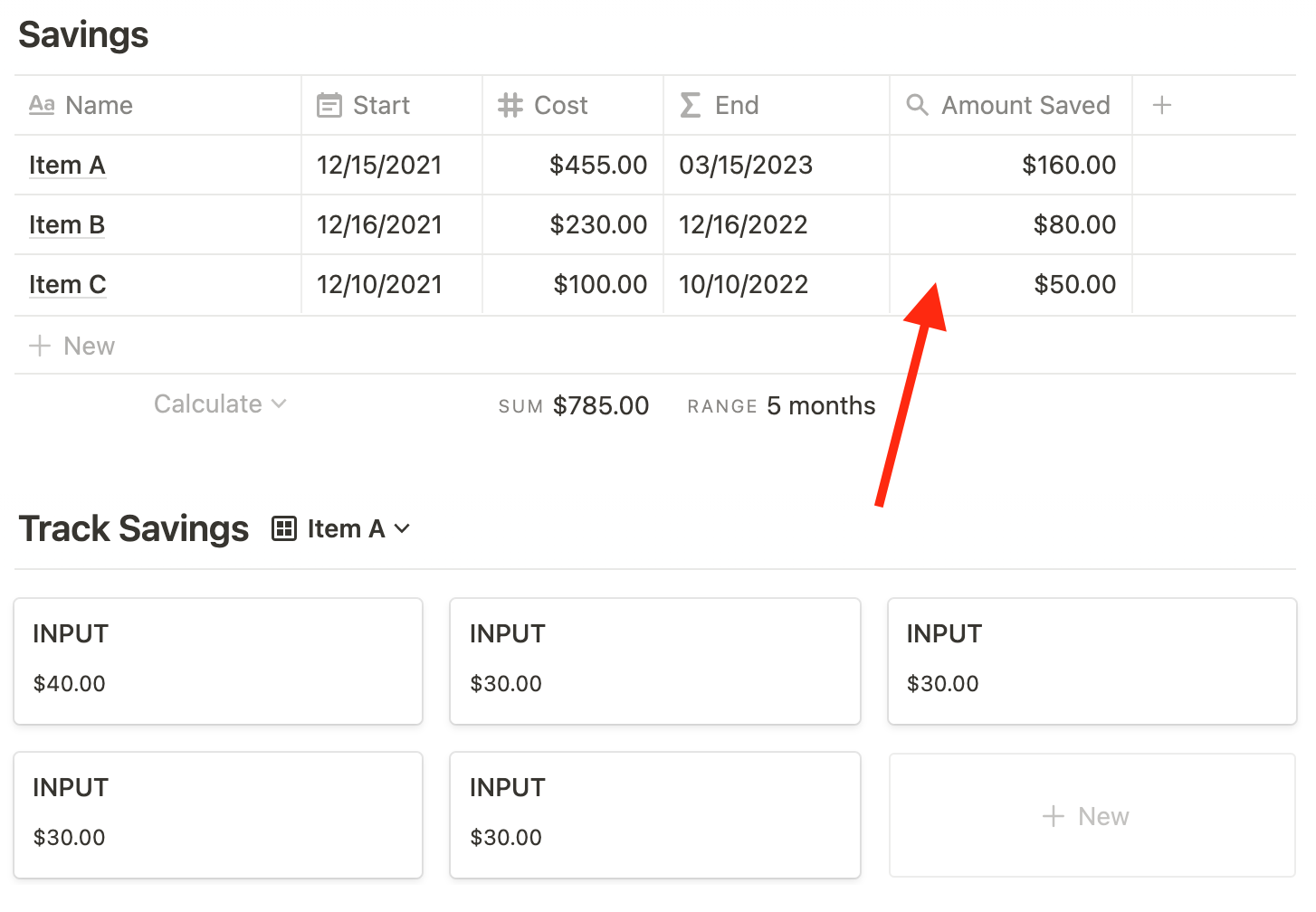This screenshot has height=912, width=1316.
Task: Open the Start column header menu
Action: coord(380,105)
